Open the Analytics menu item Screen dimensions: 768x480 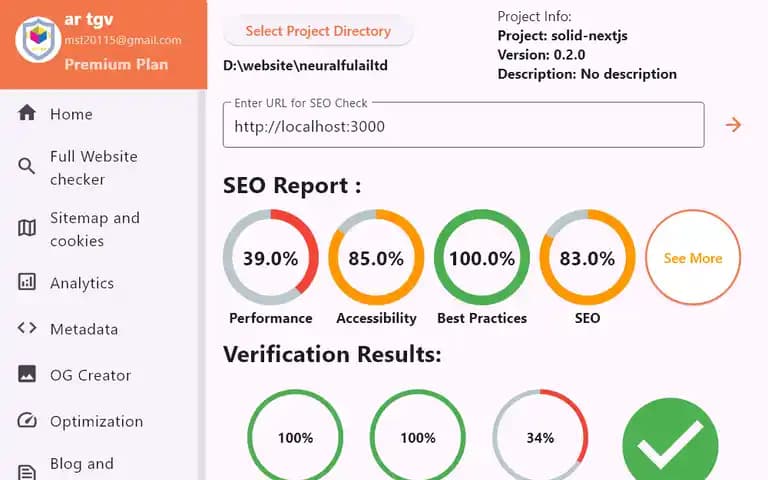point(82,283)
